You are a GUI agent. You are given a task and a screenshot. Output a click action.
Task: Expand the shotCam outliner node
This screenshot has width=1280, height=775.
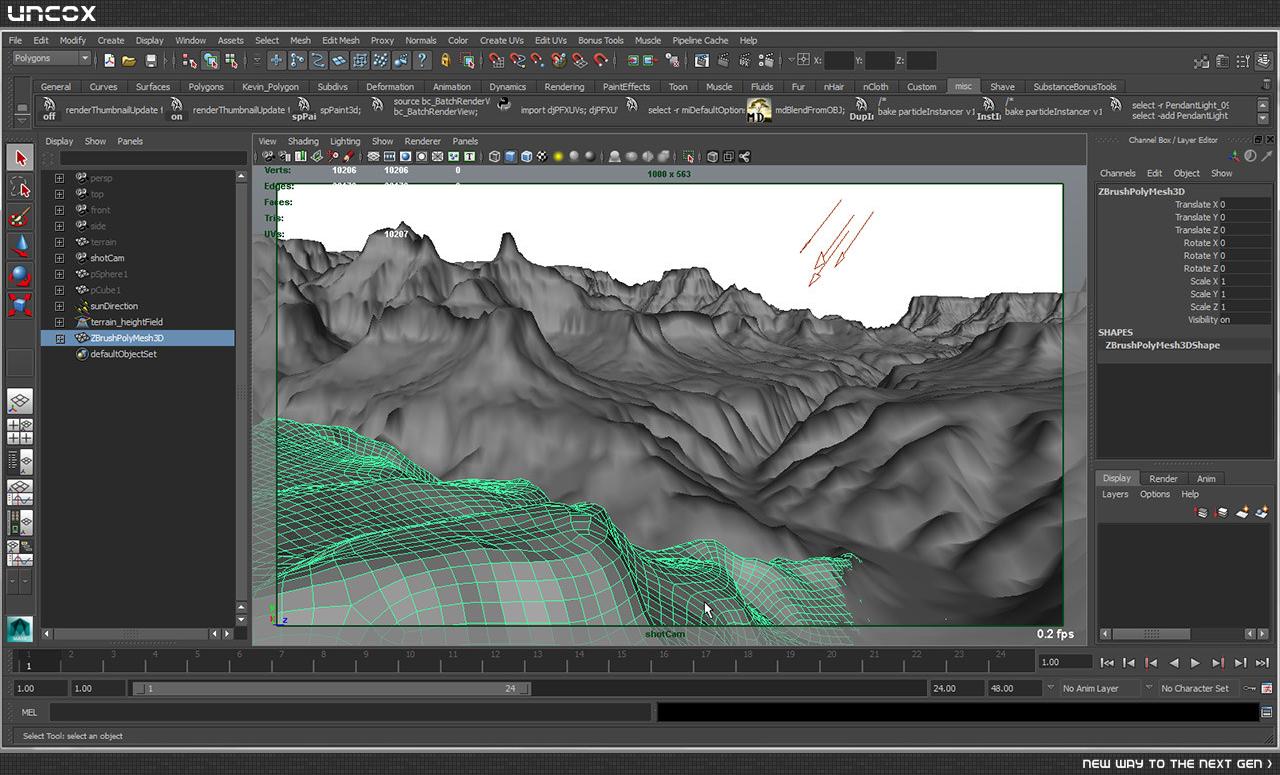(60, 258)
